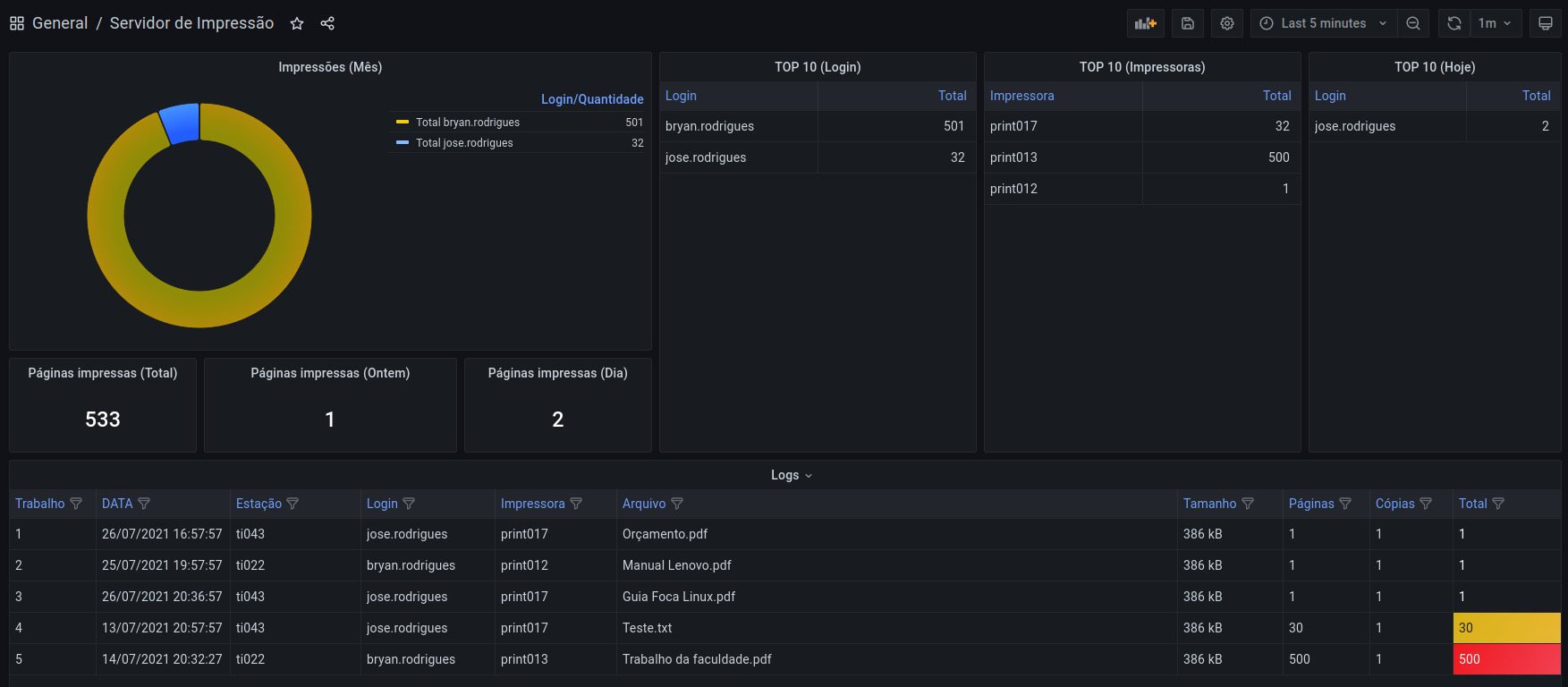
Task: Click the zoom out time range icon
Action: (x=1413, y=23)
